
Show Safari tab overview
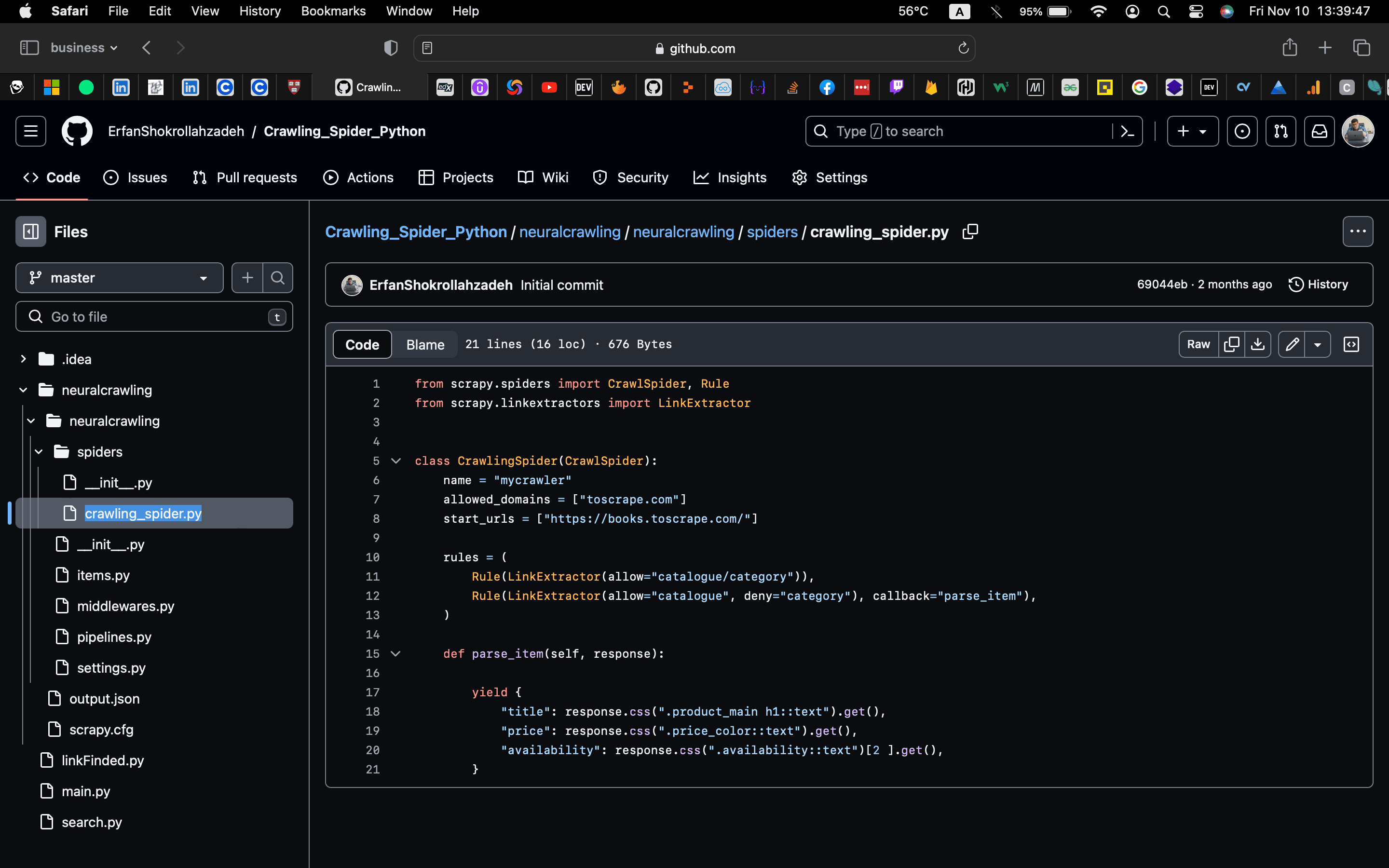coord(1362,48)
